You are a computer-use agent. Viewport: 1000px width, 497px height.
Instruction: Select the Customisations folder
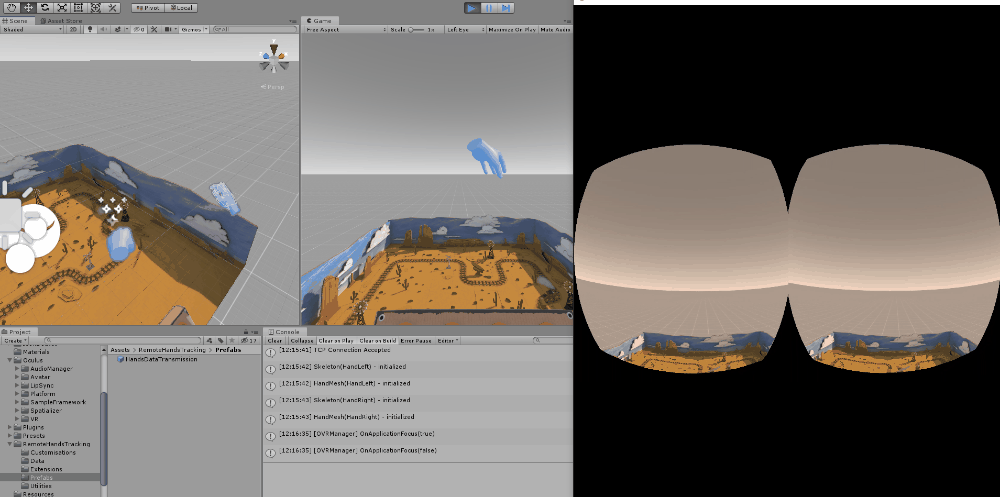coord(53,452)
